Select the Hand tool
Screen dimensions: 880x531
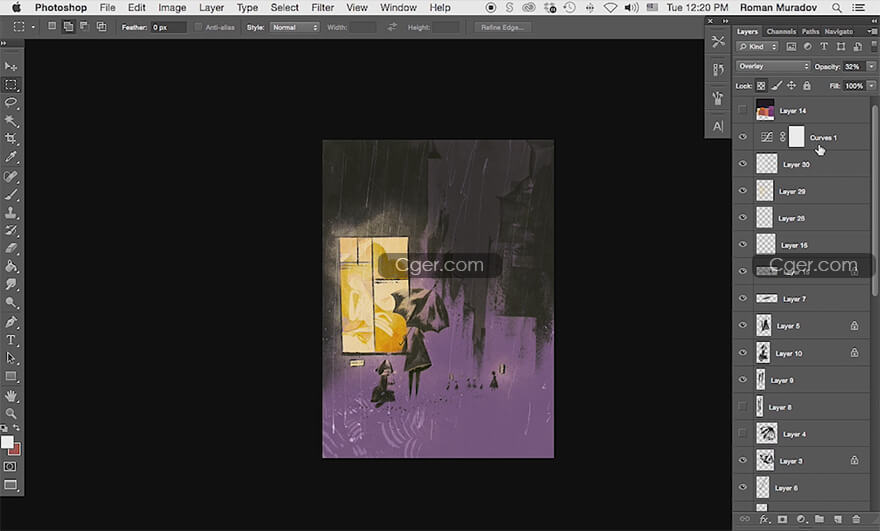tap(11, 396)
